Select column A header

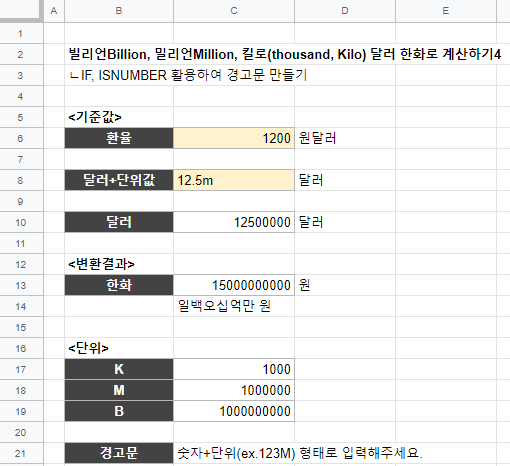click(x=54, y=11)
